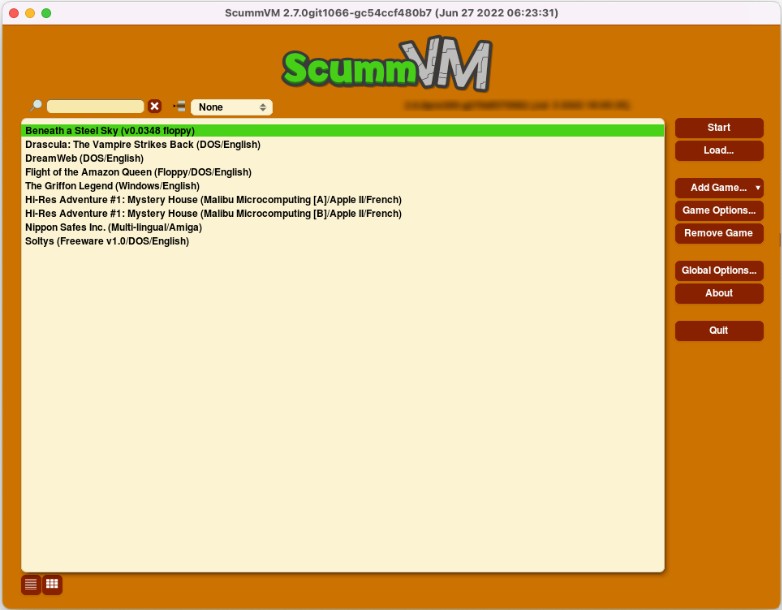Click the macOS green zoom window button
Screen dimensions: 782x610
coord(46,13)
